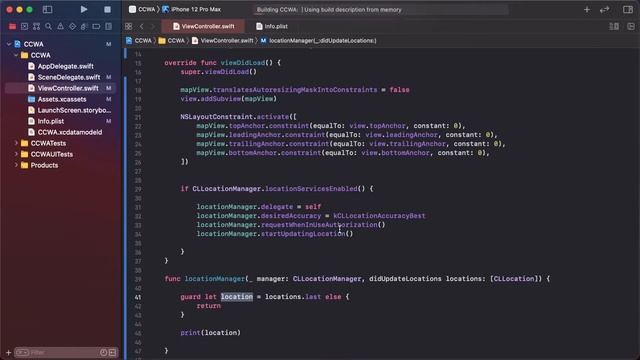Image resolution: width=640 pixels, height=360 pixels.
Task: Select the CCWA scheme in the toolbar
Action: 142,9
